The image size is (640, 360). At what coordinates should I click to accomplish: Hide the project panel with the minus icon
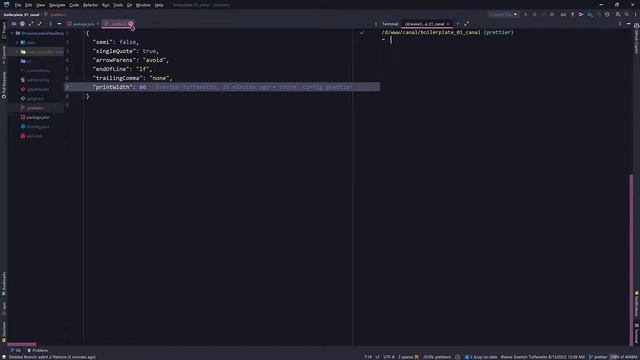point(59,24)
